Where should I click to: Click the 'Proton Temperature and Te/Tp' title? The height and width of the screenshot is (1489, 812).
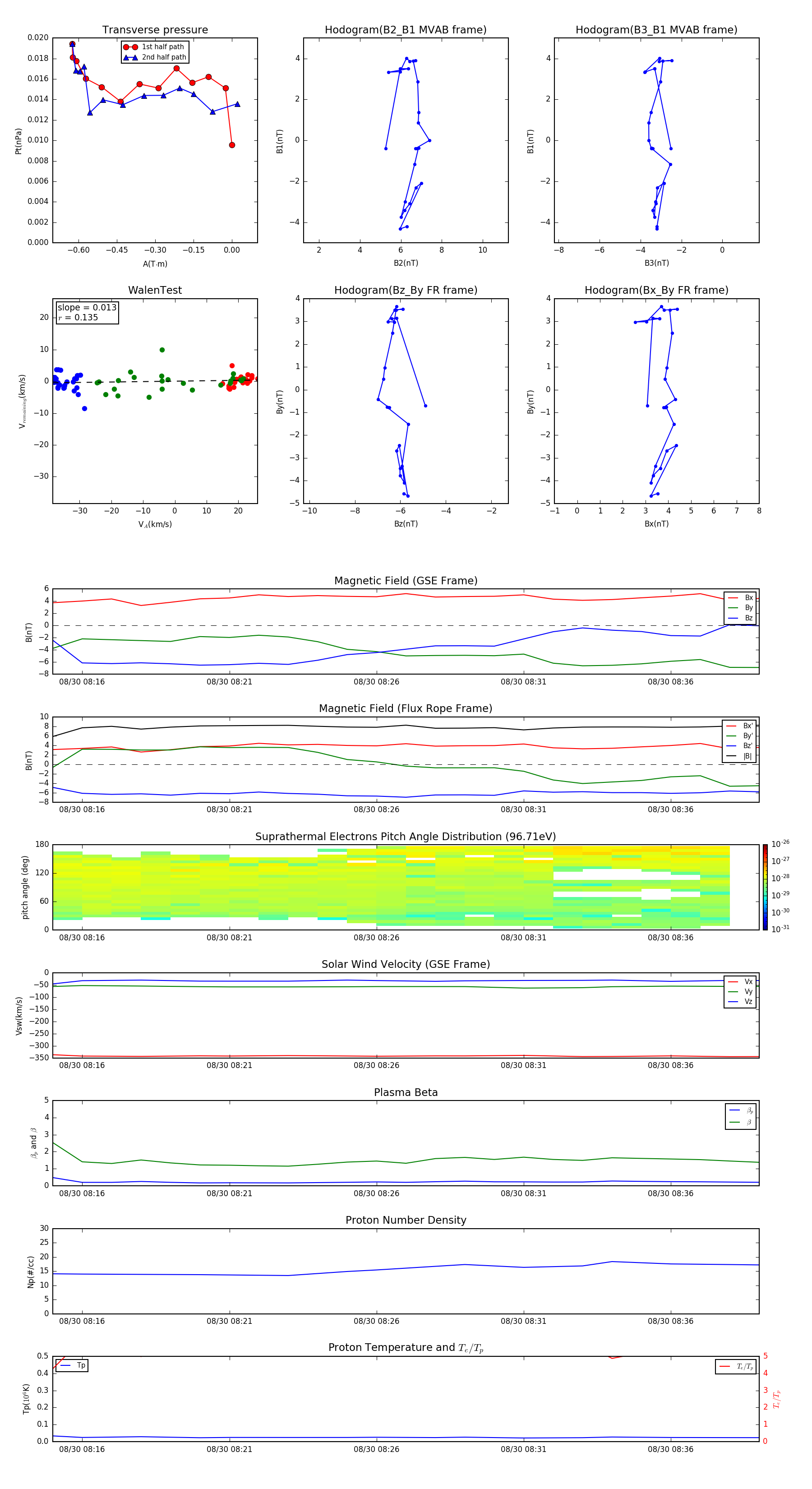pos(406,1348)
